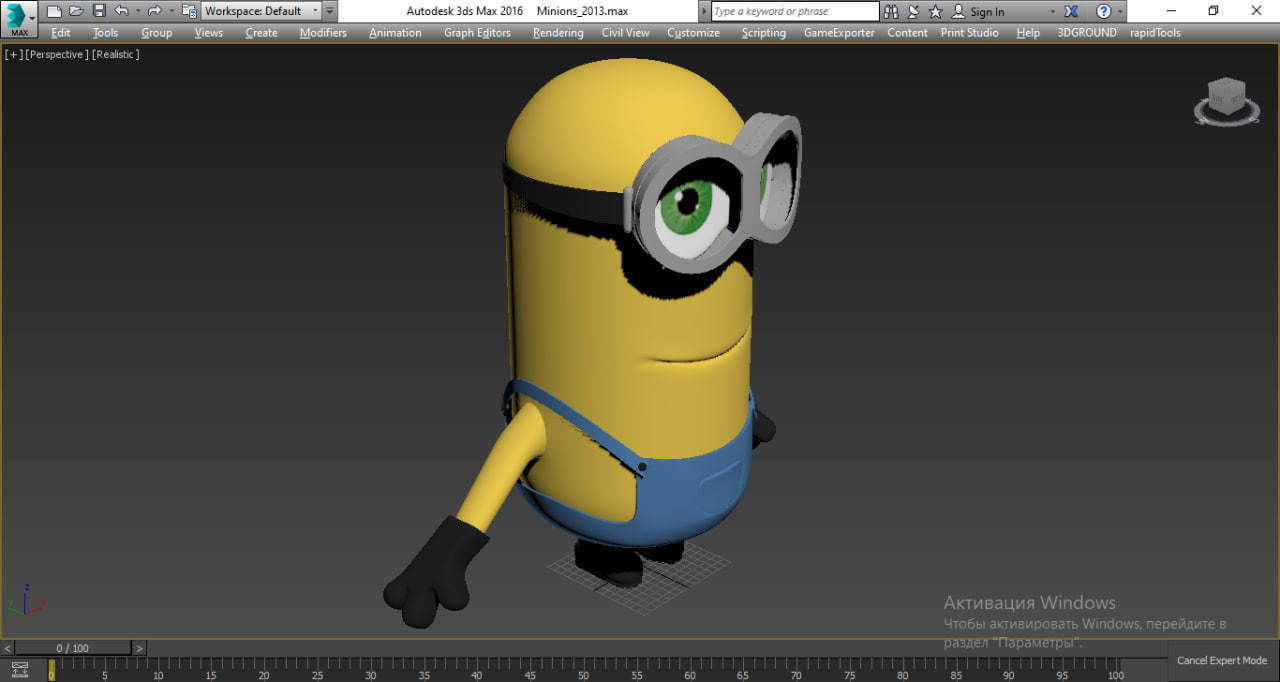Screen dimensions: 1280x682
Task: Open the rapidTools menu
Action: pos(1155,32)
